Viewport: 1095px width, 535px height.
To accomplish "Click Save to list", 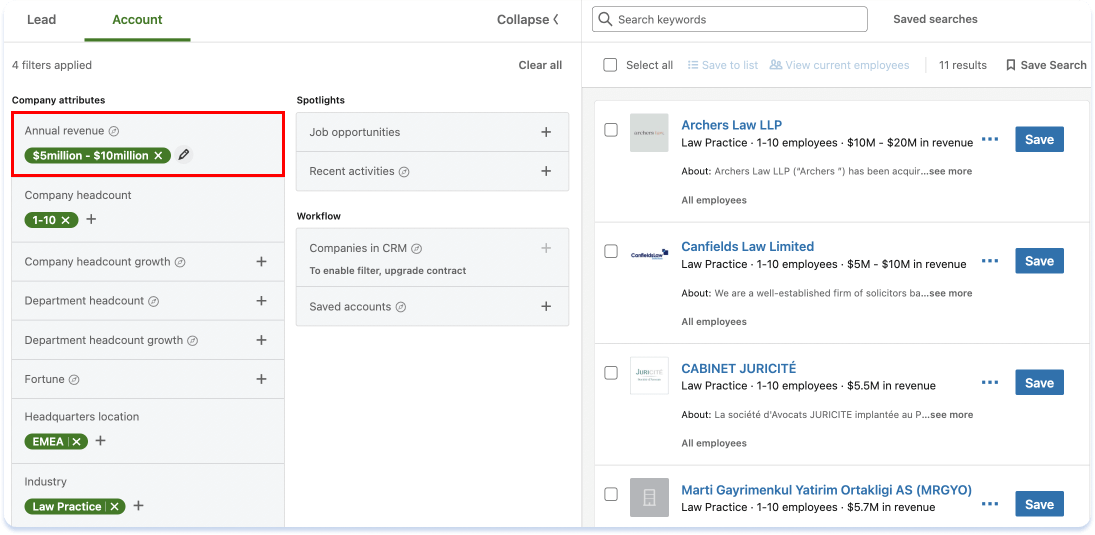I will [x=723, y=65].
